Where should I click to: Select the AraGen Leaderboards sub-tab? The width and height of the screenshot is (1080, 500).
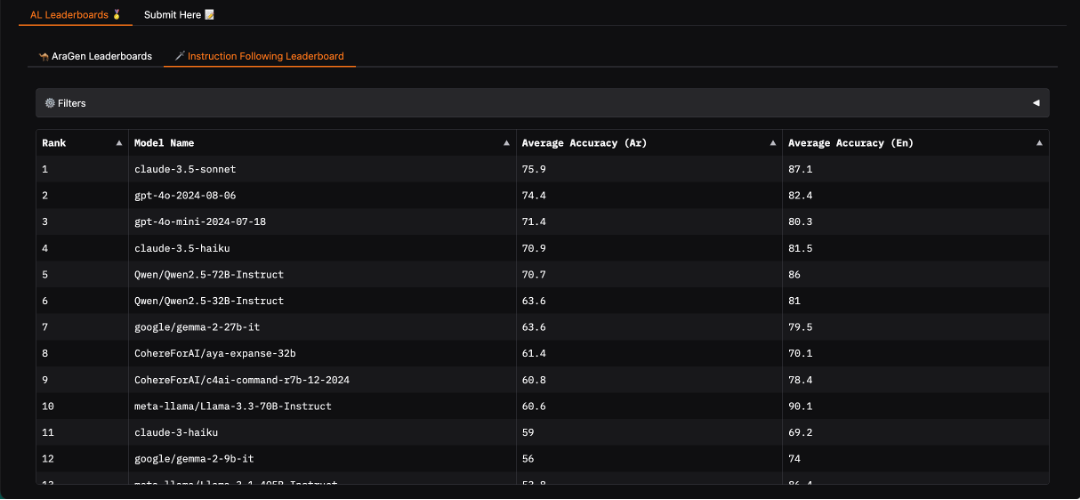(x=95, y=56)
